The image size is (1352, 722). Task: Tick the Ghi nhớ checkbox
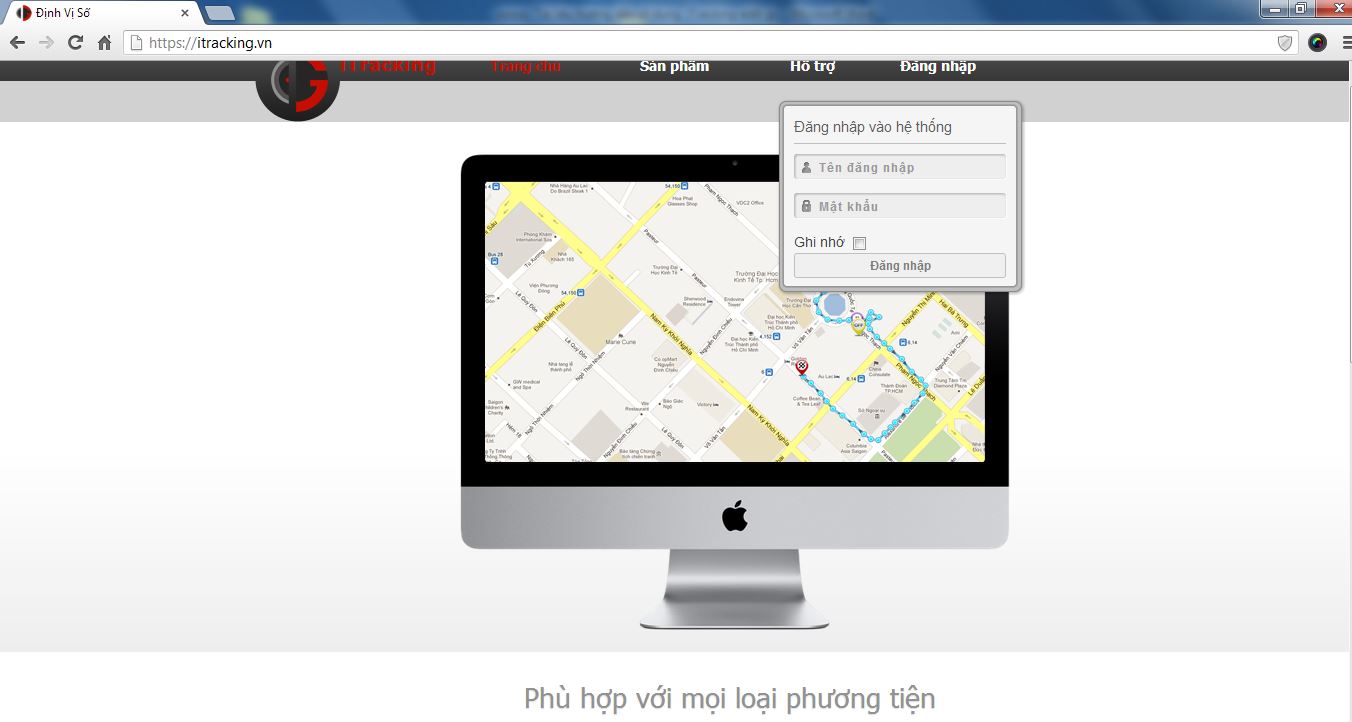point(859,243)
